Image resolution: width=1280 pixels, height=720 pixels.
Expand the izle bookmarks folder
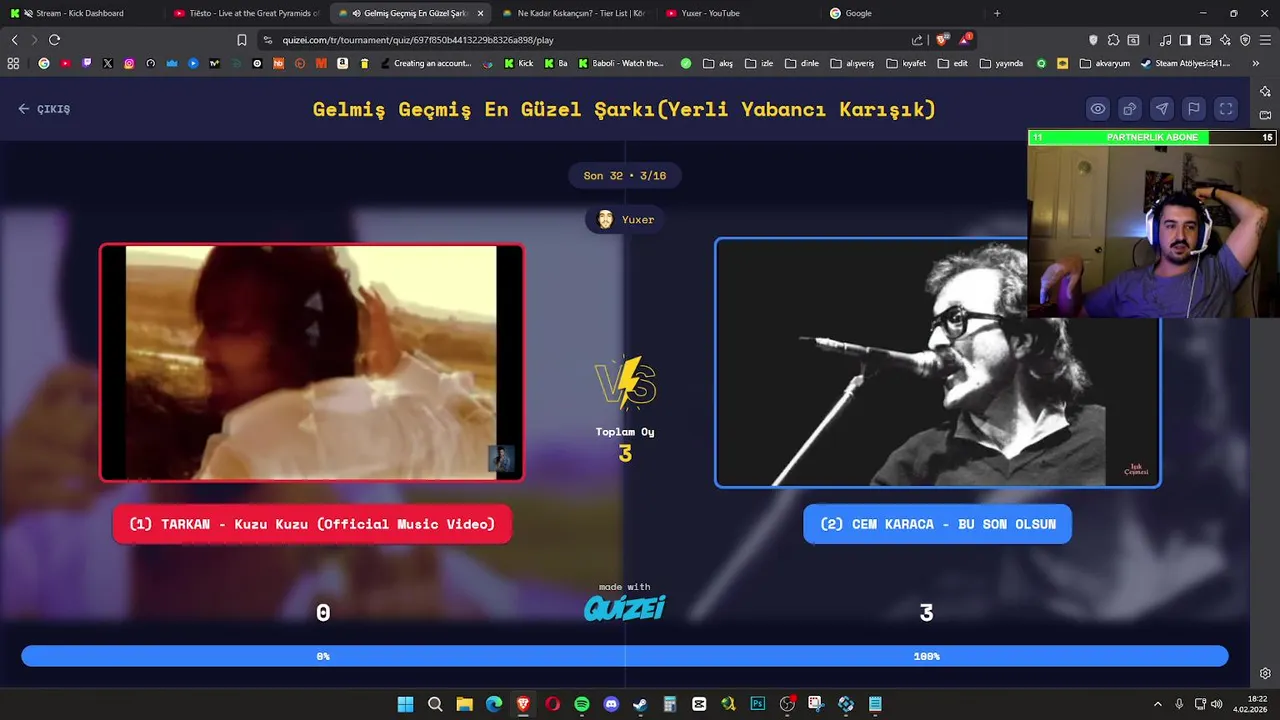[759, 63]
